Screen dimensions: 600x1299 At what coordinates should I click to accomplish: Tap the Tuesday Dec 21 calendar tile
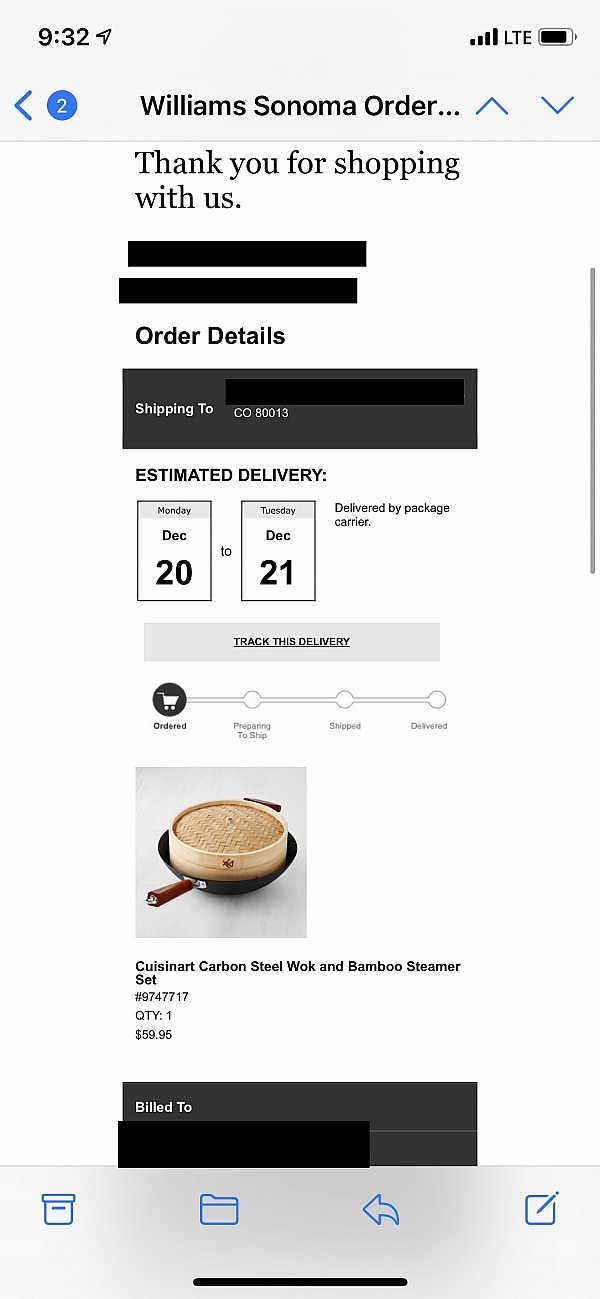278,551
